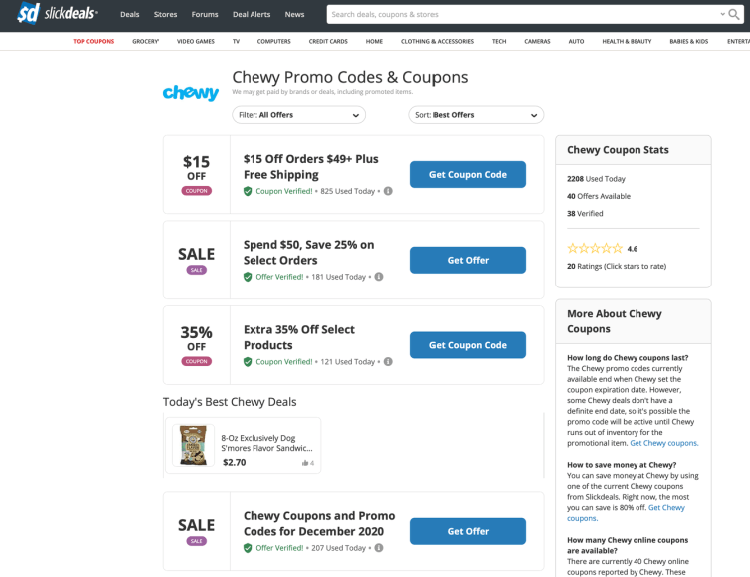The height and width of the screenshot is (577, 750).
Task: Click the Slickdeals logo
Action: (x=57, y=14)
